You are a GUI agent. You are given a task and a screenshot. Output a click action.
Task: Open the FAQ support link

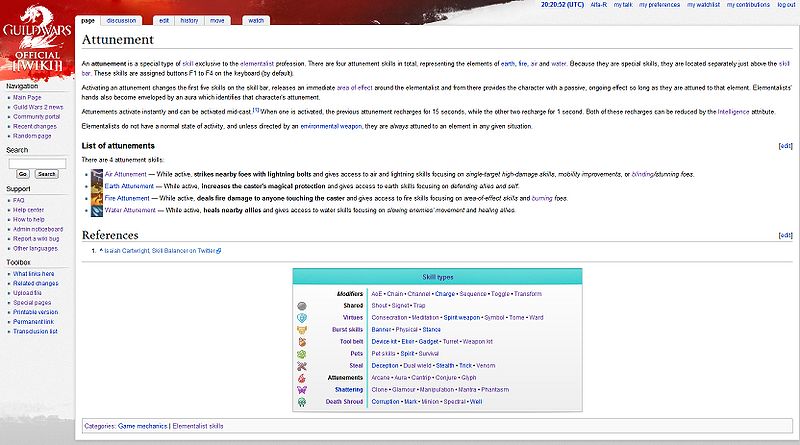click(18, 201)
